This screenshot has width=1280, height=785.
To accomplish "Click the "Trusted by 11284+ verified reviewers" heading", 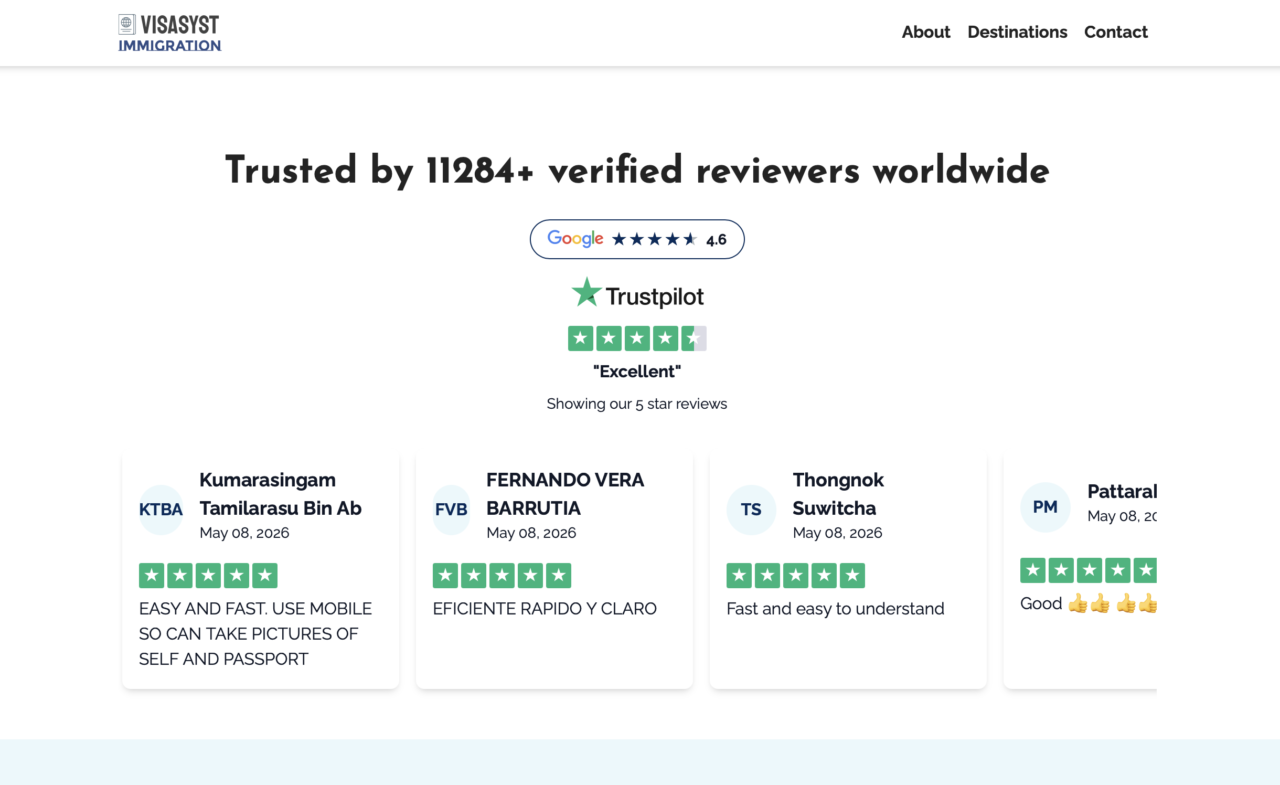I will (x=637, y=171).
